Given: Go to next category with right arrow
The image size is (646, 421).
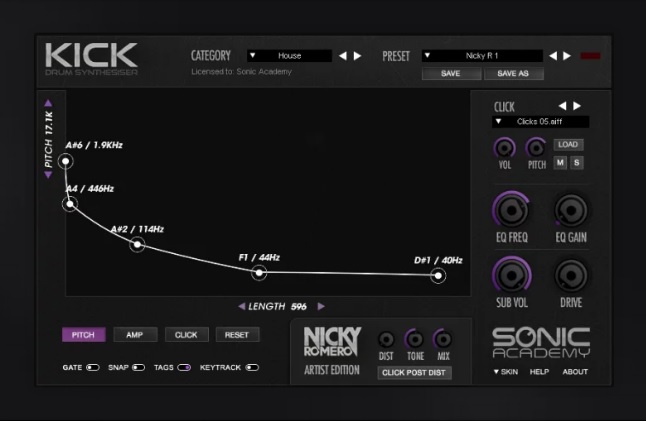Looking at the screenshot, I should pyautogui.click(x=357, y=56).
